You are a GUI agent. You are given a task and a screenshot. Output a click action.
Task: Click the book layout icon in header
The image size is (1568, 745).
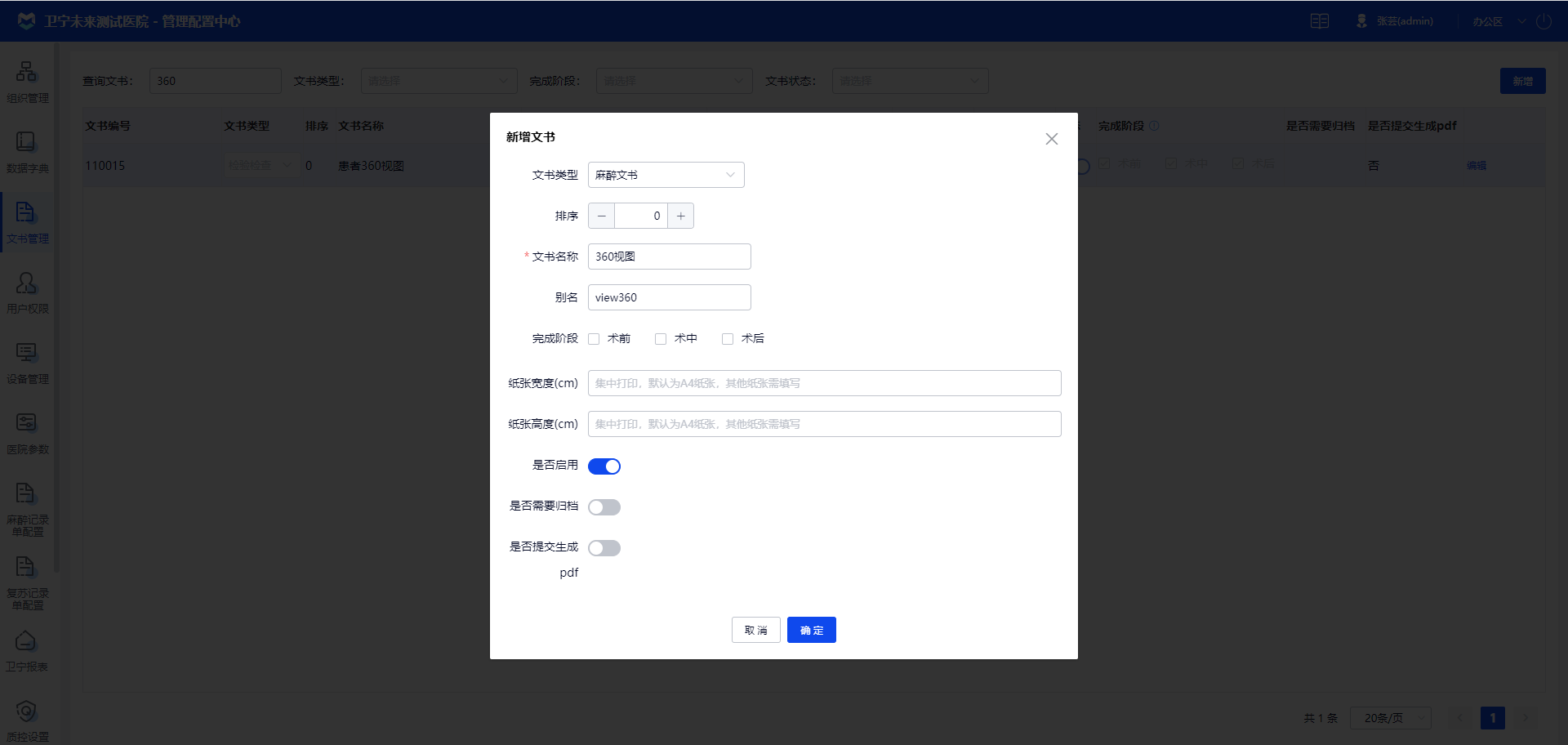1320,21
